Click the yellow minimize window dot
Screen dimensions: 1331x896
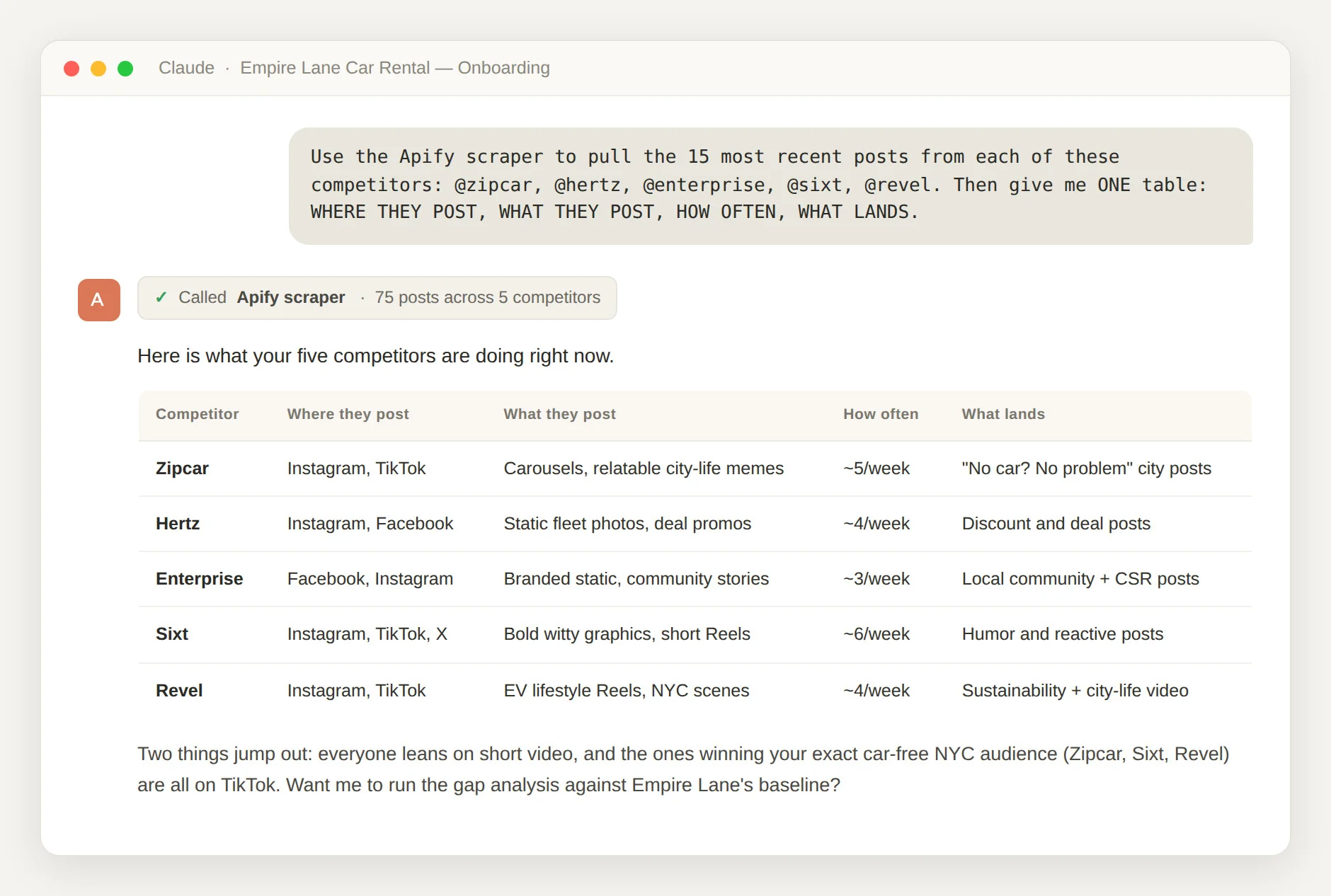[98, 69]
